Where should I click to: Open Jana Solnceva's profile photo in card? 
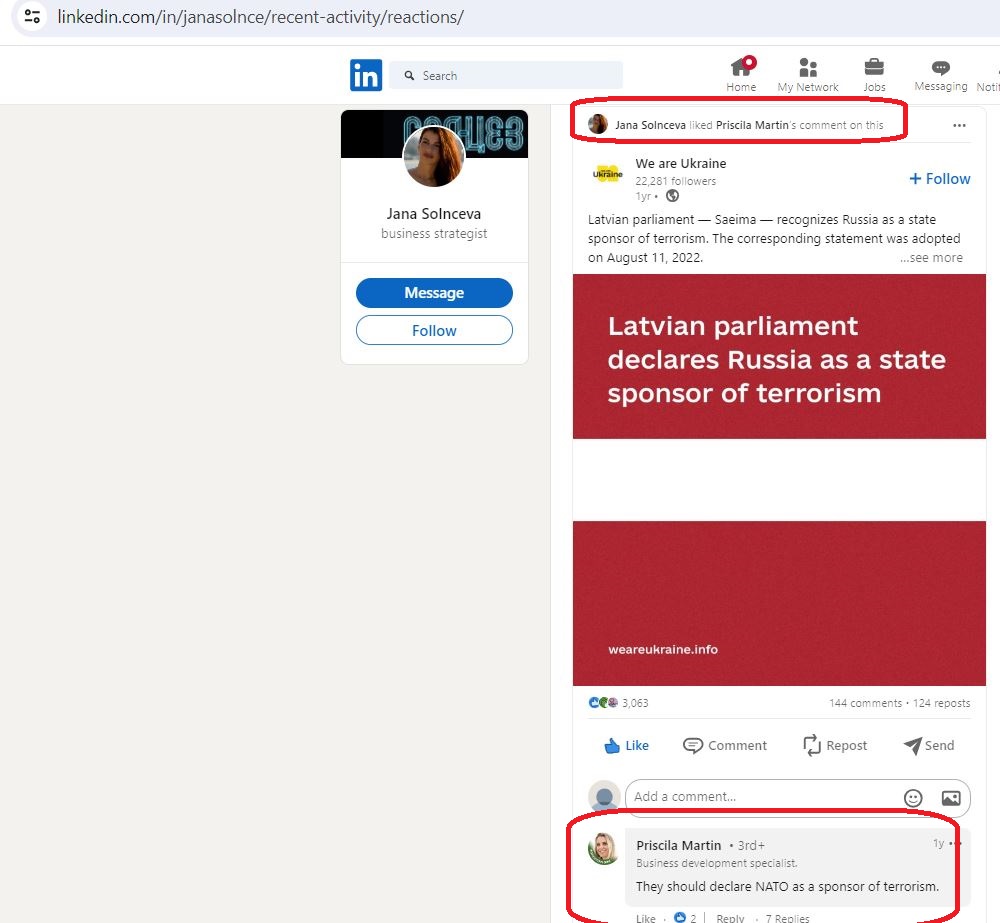point(434,156)
